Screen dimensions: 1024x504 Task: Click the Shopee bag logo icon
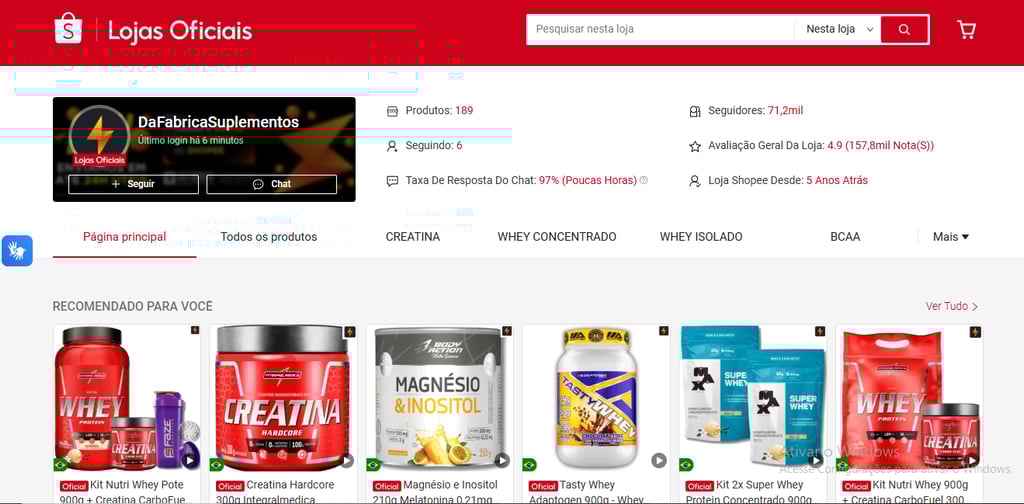pyautogui.click(x=68, y=29)
